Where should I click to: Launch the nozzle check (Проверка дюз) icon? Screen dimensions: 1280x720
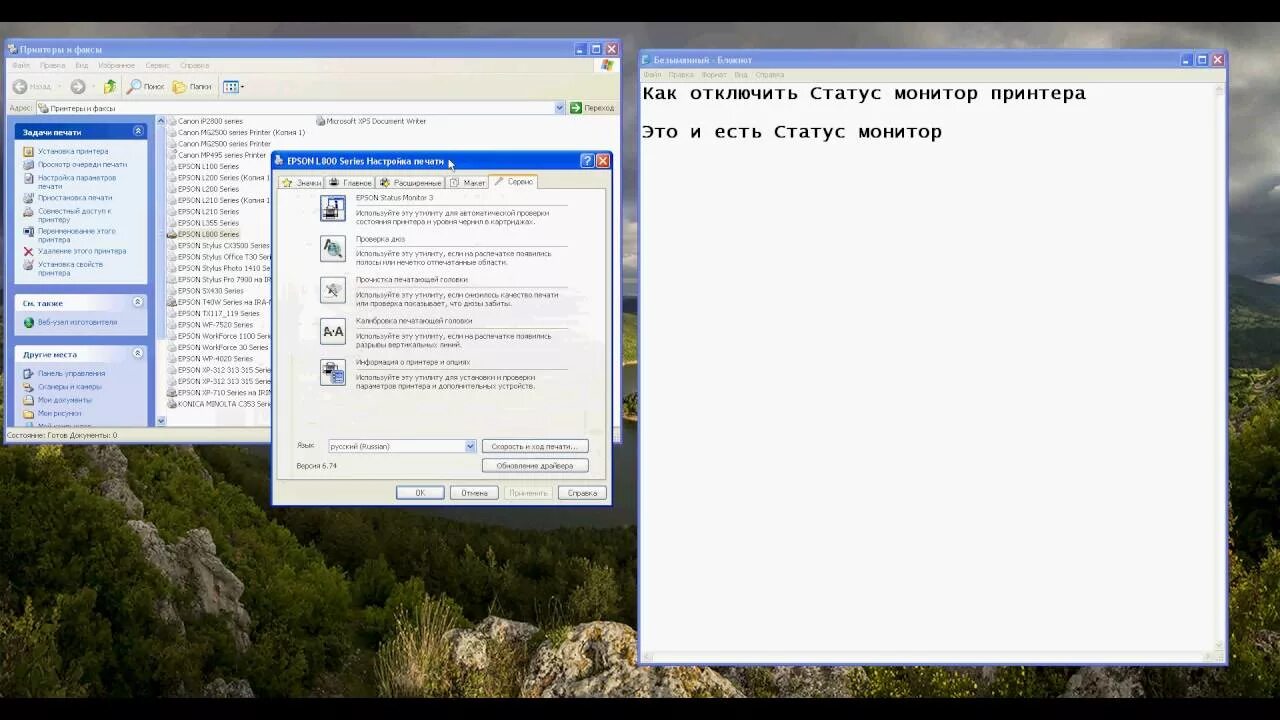[x=333, y=248]
